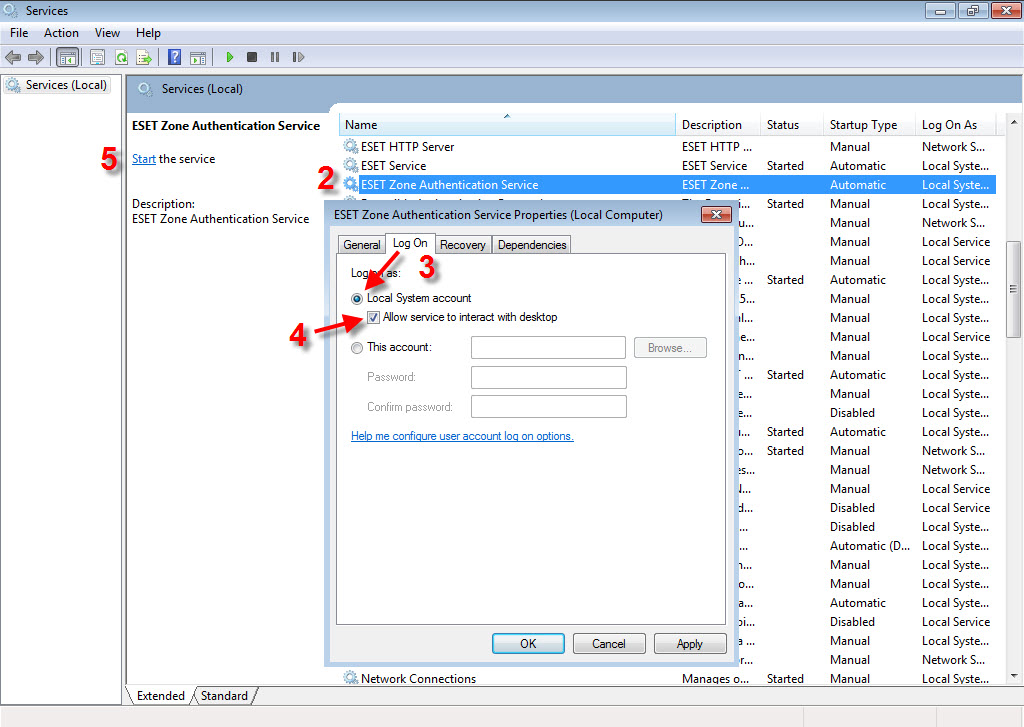Click the Pause Service toolbar icon

(275, 57)
